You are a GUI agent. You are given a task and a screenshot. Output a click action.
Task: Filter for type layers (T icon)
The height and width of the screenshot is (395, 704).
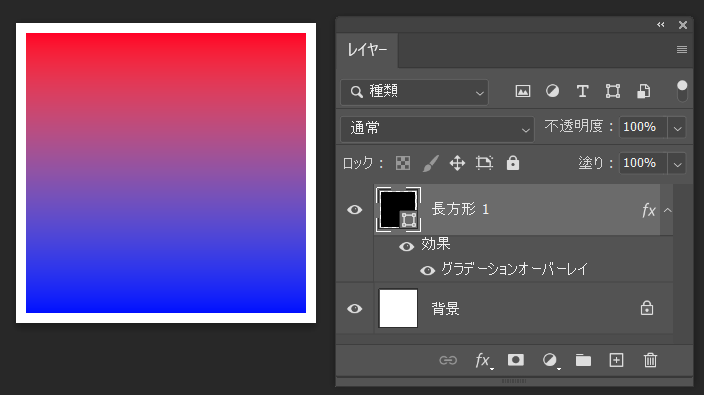click(583, 91)
